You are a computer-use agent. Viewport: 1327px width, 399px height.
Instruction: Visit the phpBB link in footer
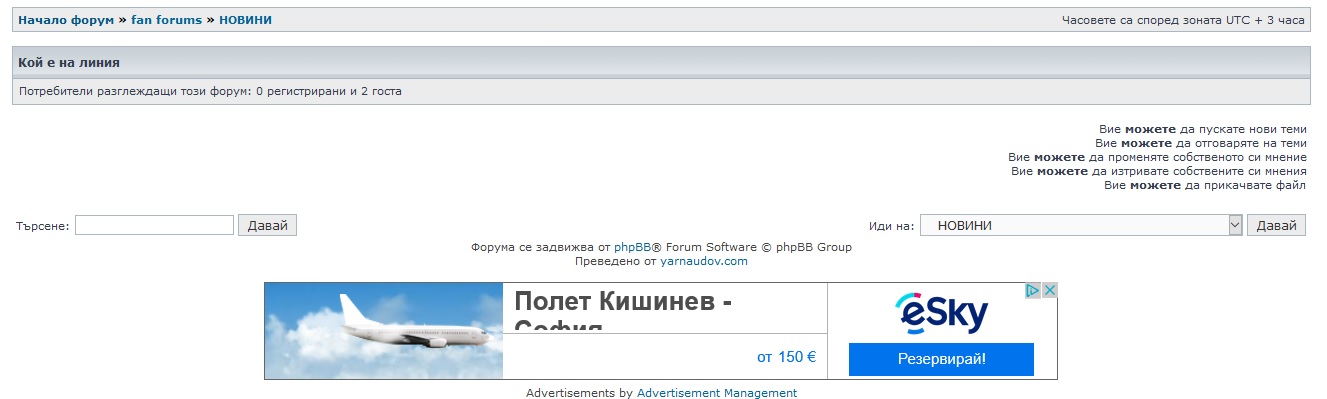633,247
